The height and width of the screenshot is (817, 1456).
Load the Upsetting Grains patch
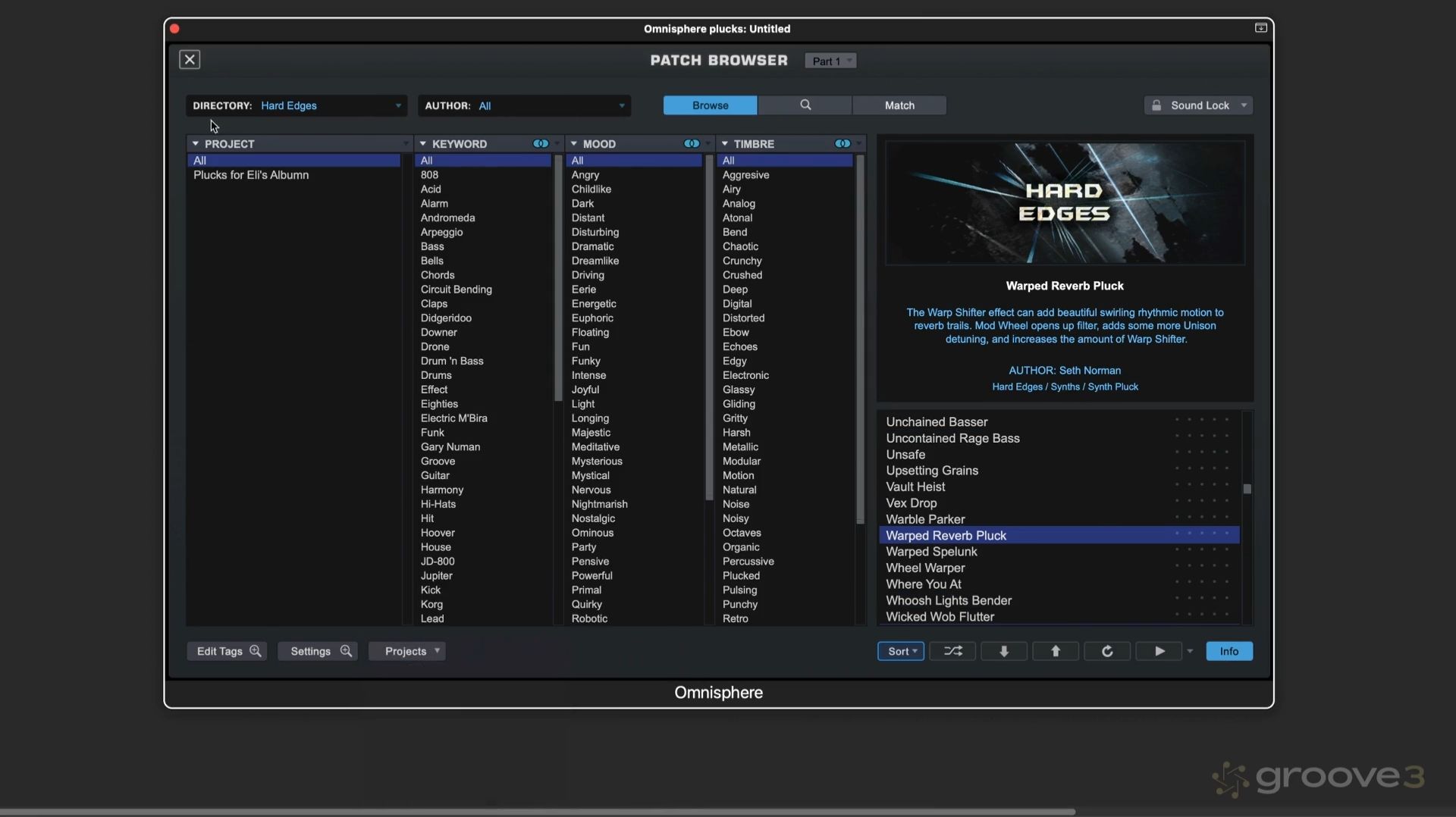[x=1059, y=471]
